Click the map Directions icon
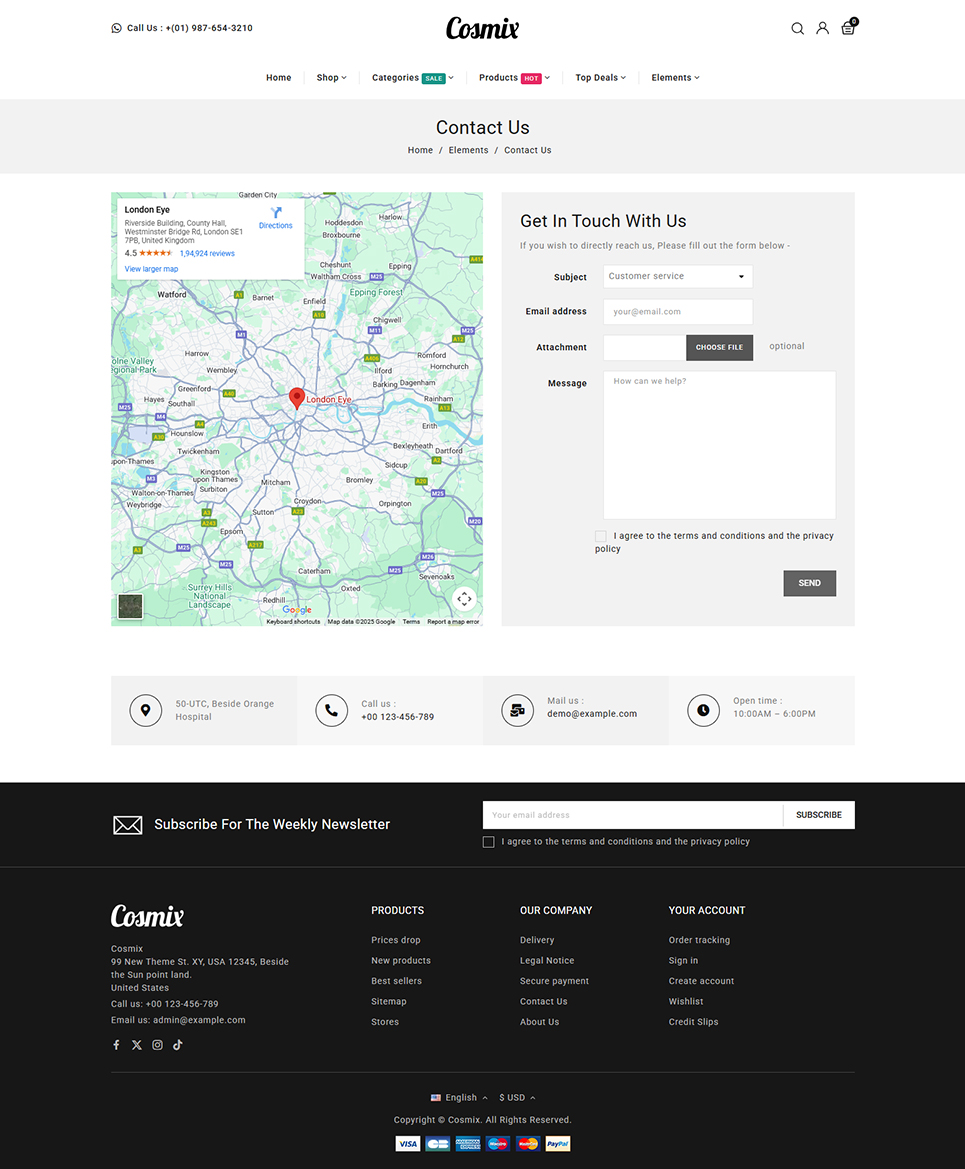 pos(276,214)
